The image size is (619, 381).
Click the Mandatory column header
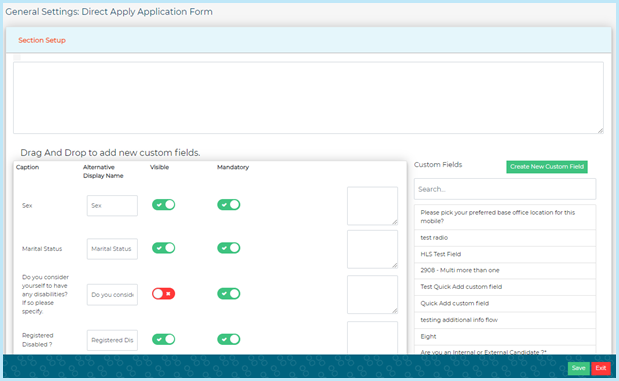[x=233, y=167]
